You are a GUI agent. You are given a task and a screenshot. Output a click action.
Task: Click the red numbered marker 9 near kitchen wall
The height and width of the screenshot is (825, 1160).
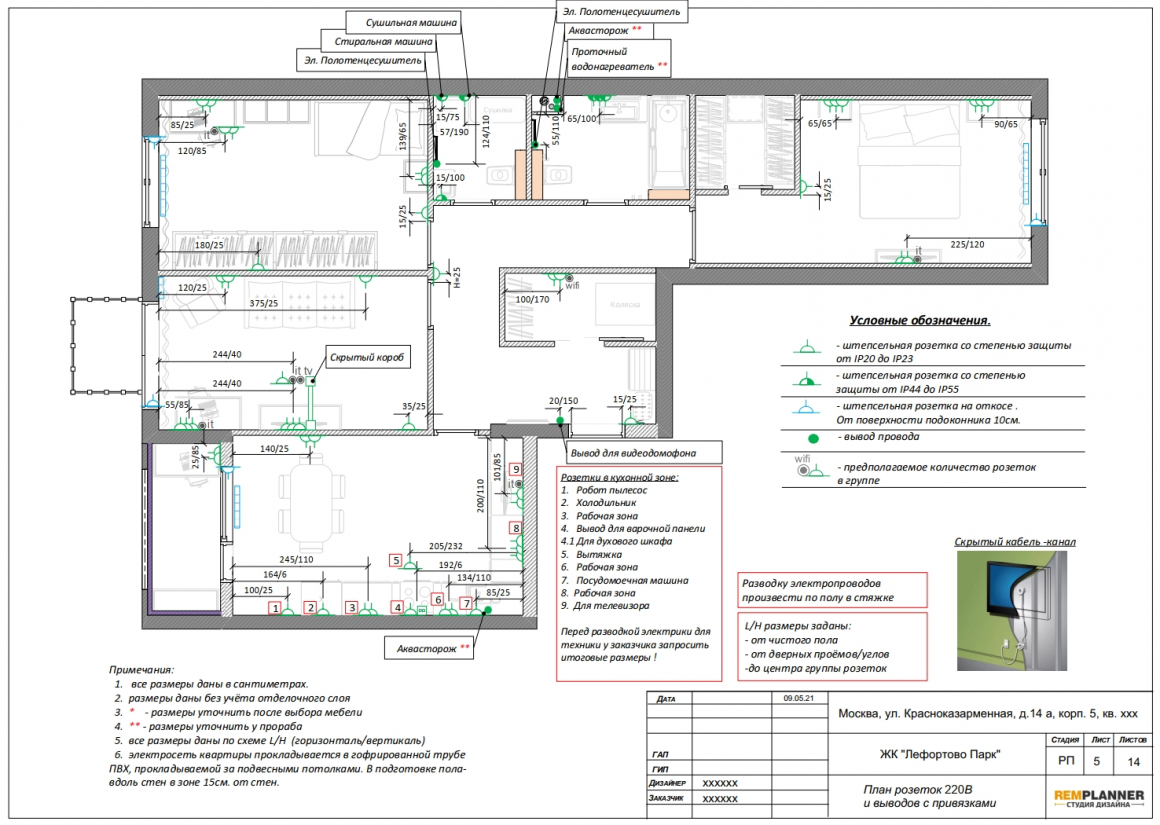[x=516, y=469]
